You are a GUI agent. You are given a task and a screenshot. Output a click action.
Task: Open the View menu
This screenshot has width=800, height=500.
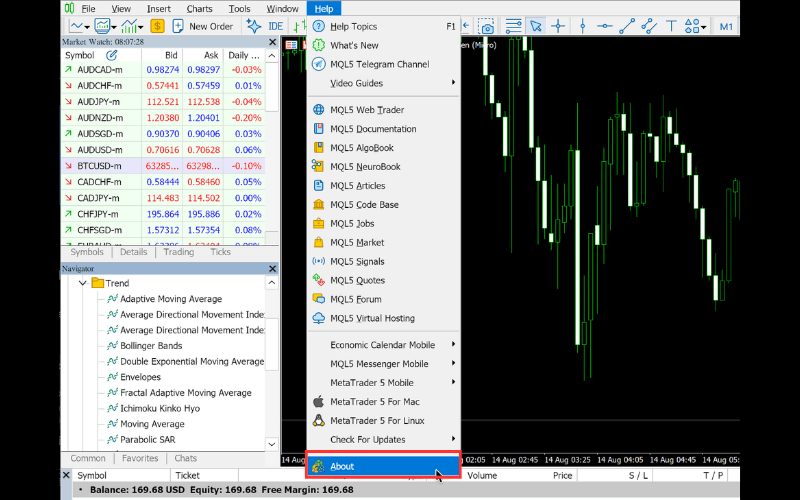(x=121, y=9)
